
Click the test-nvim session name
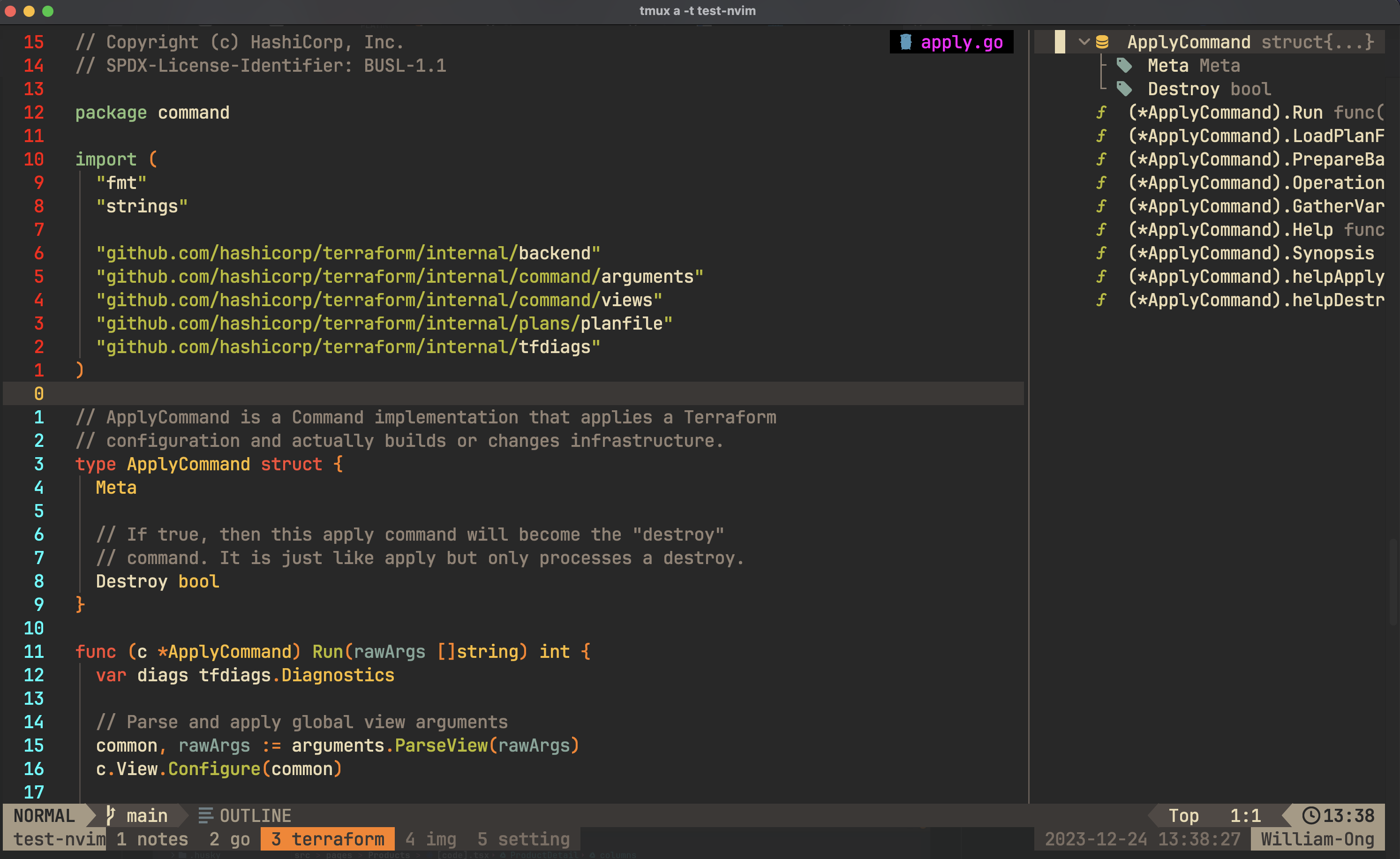59,839
